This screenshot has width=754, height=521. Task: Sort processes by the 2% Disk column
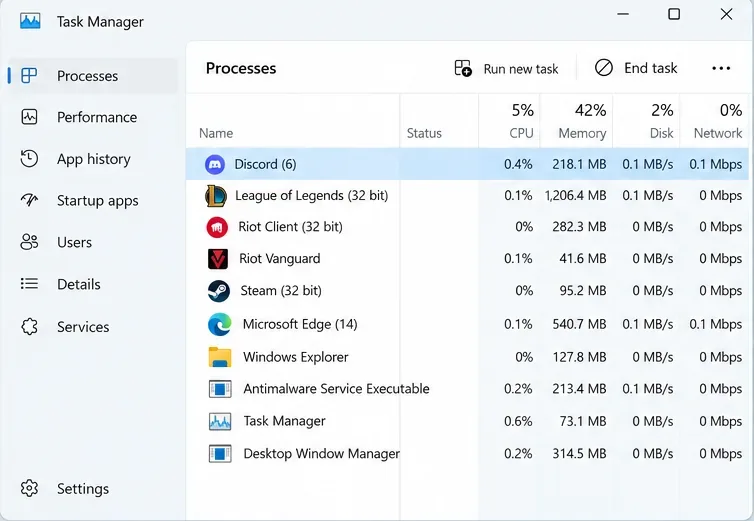[x=647, y=121]
